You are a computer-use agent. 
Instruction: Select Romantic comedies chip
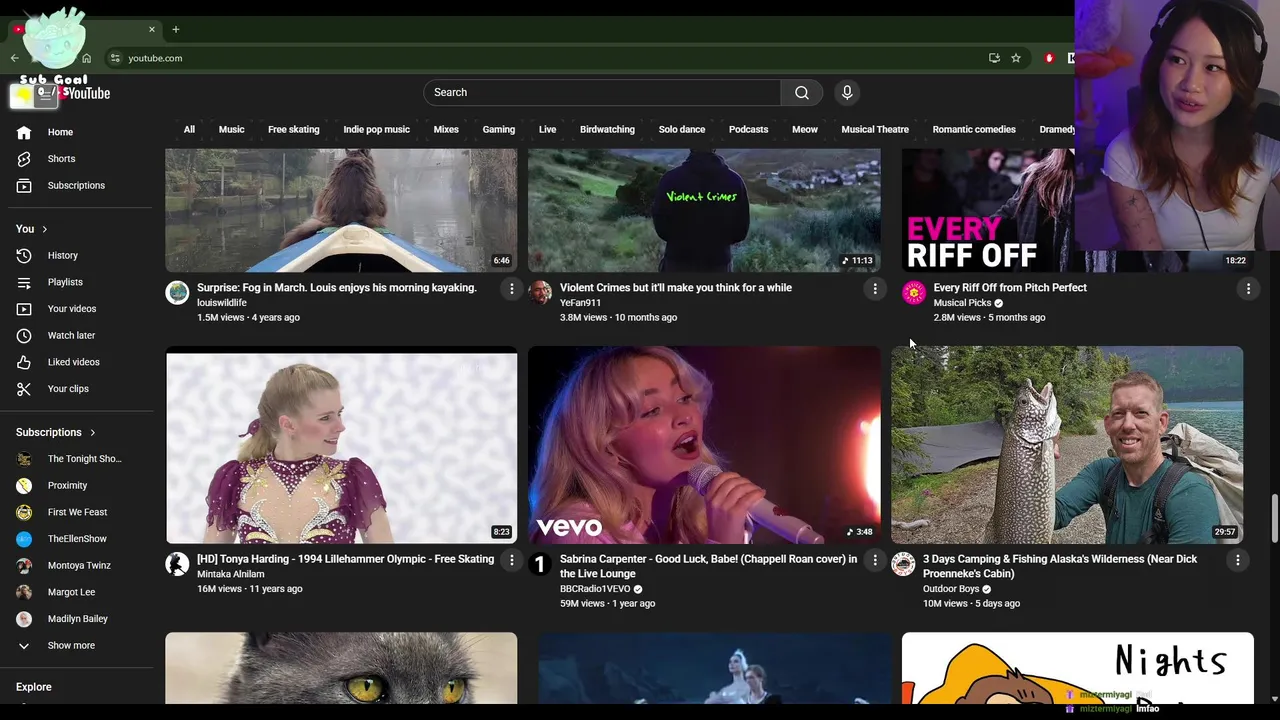click(974, 129)
